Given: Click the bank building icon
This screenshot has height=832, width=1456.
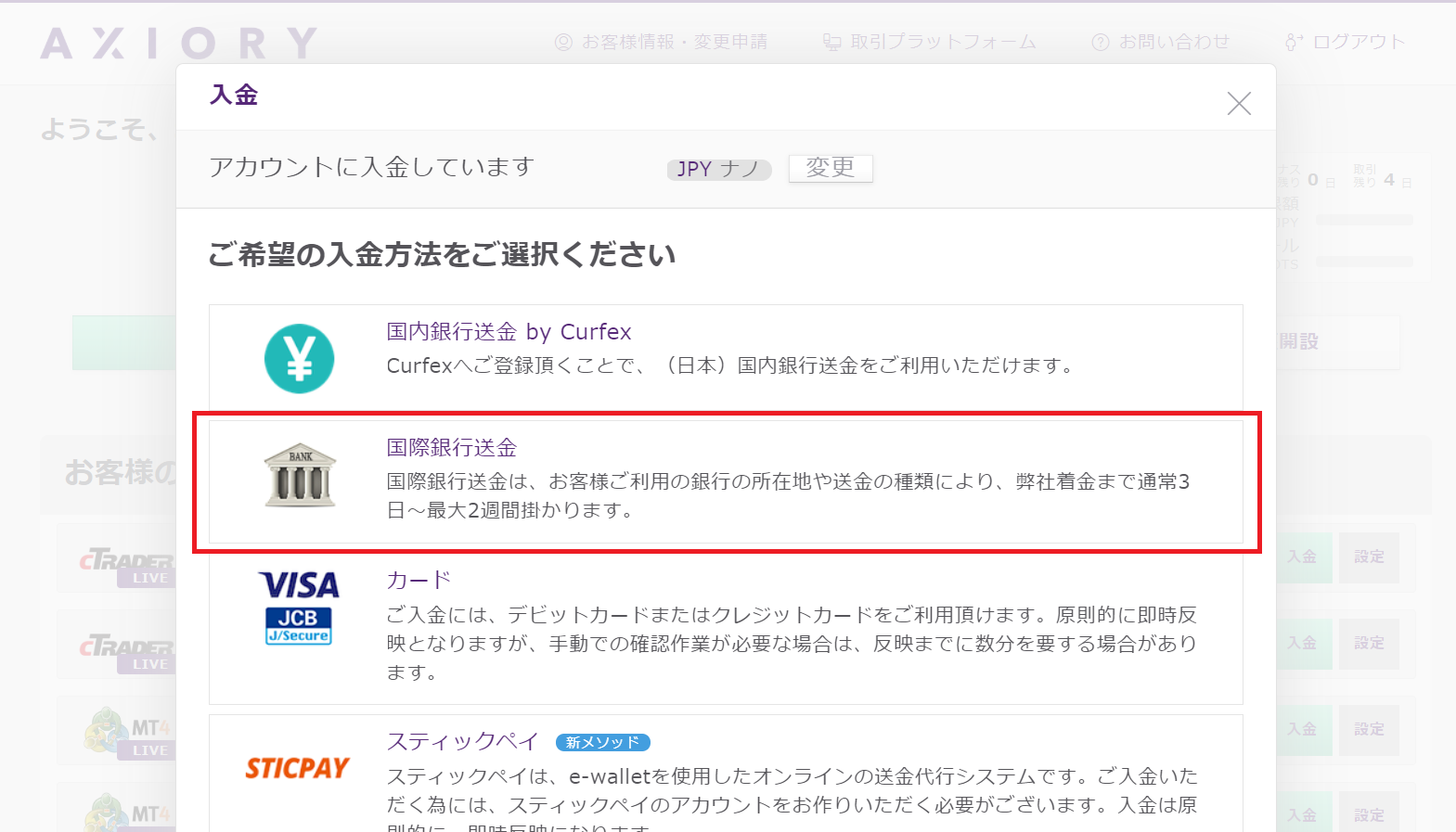Looking at the screenshot, I should [x=300, y=475].
